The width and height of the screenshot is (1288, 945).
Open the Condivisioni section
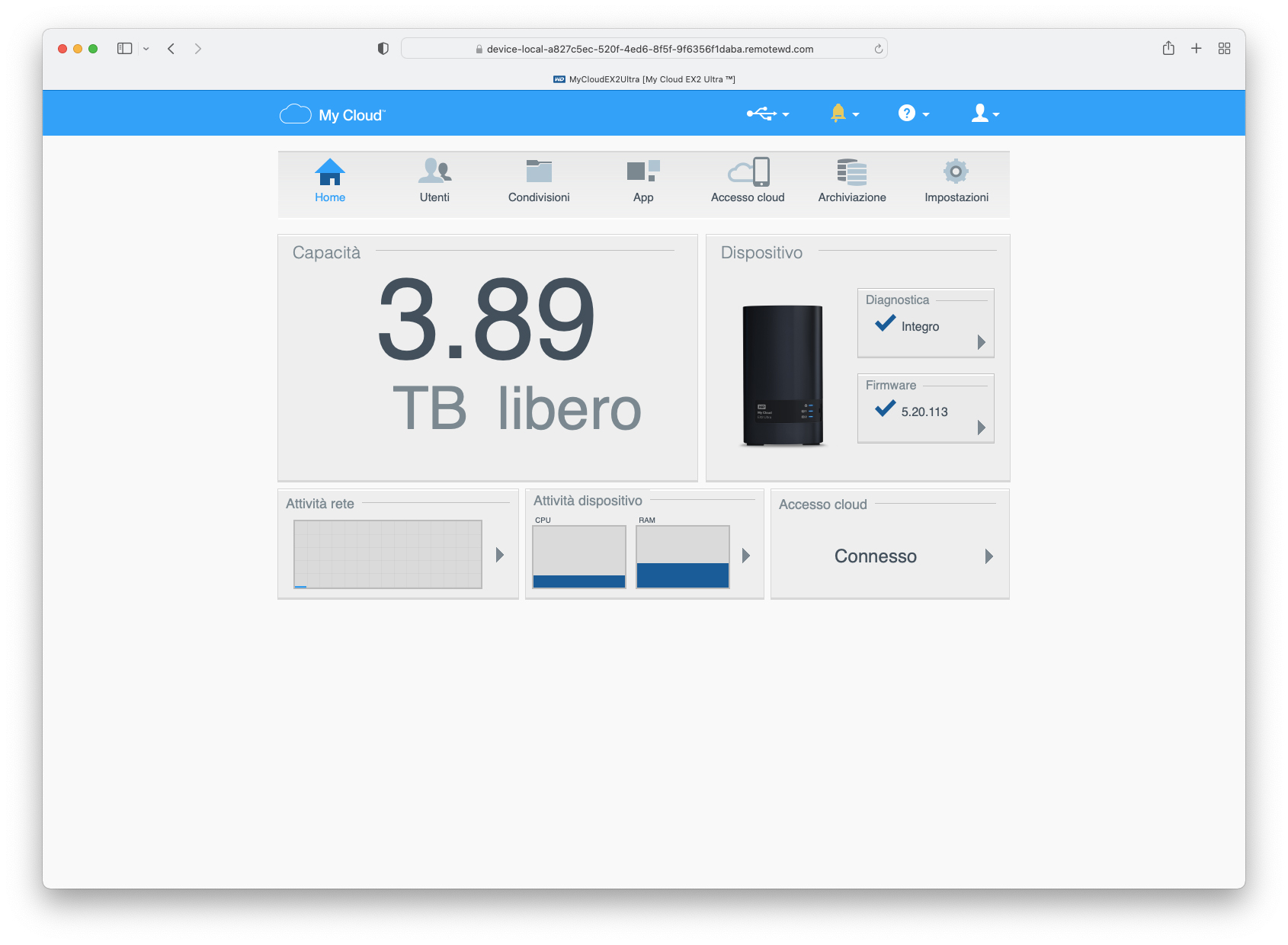[539, 181]
